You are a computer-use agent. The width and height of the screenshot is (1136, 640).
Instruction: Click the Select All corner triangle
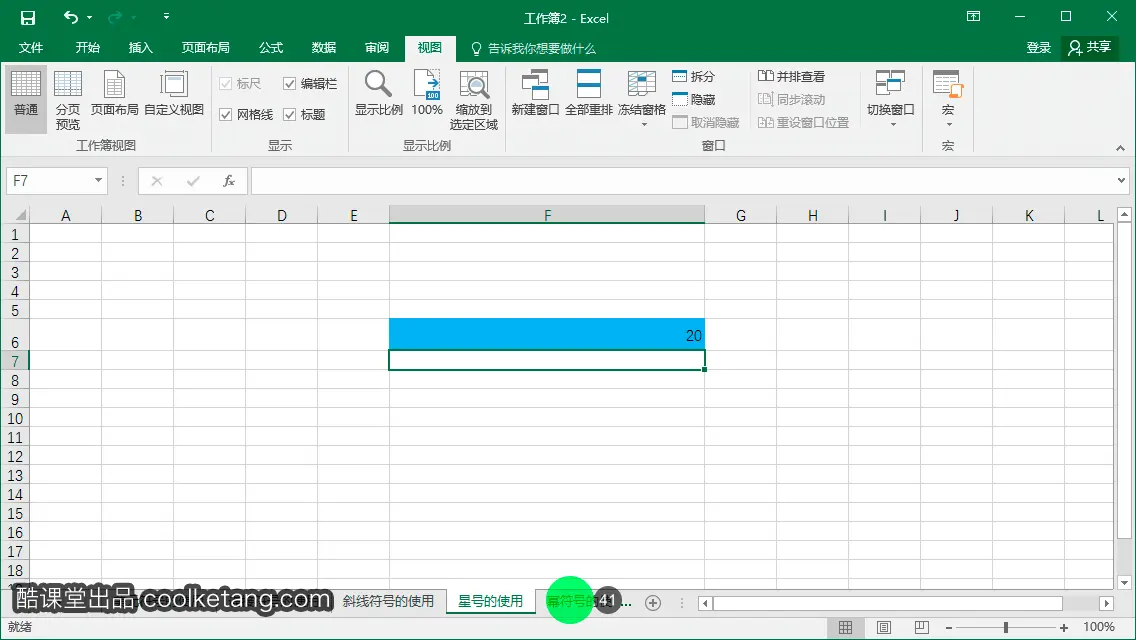(21, 215)
